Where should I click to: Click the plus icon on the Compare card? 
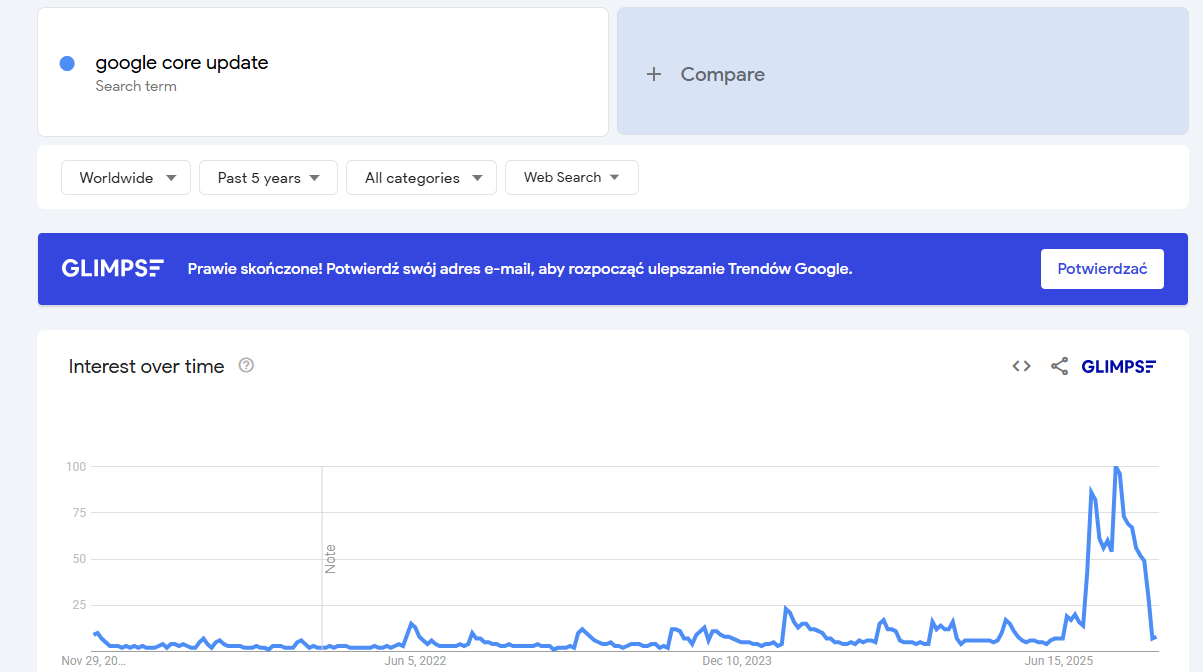point(654,74)
